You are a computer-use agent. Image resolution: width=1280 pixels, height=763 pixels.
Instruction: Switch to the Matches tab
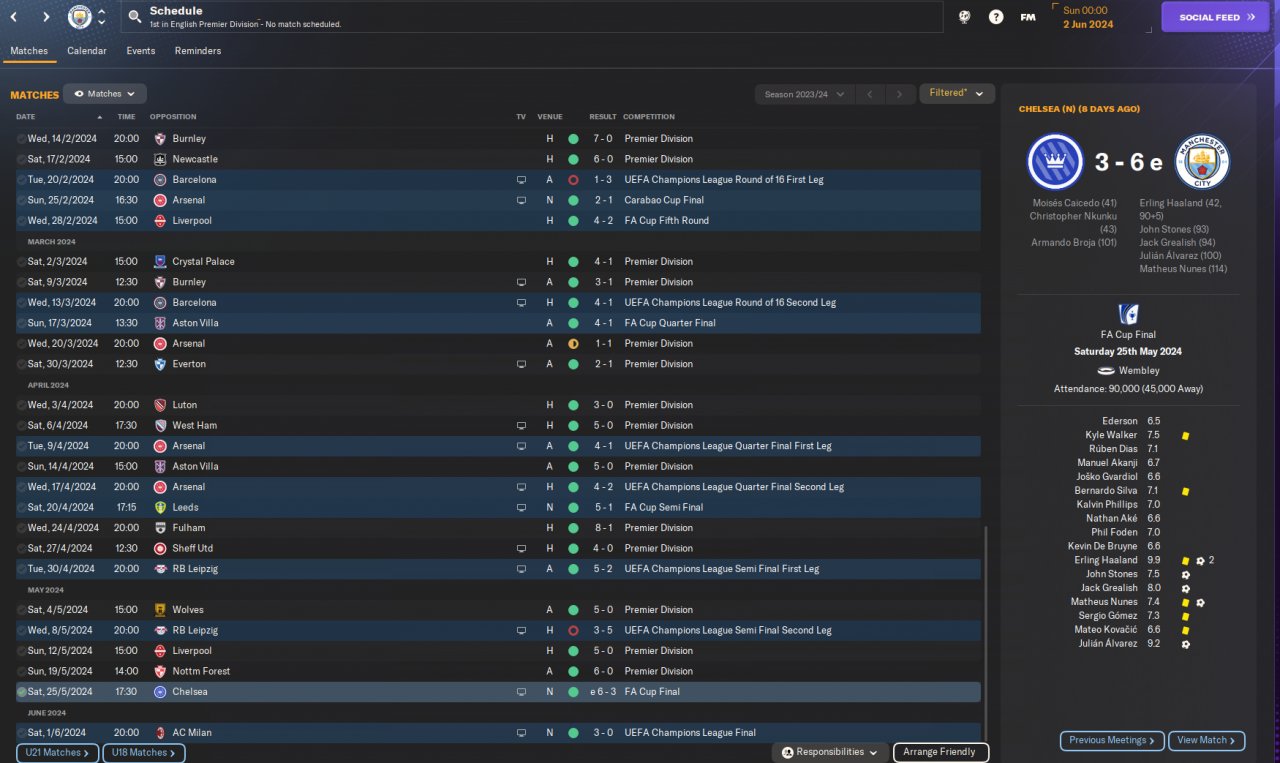pos(29,51)
